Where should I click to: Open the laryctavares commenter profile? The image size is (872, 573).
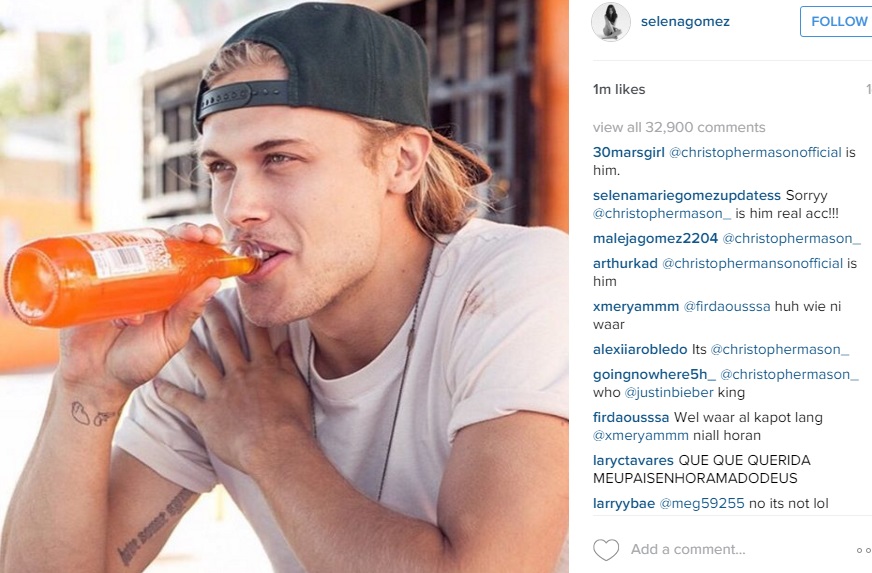tap(633, 460)
